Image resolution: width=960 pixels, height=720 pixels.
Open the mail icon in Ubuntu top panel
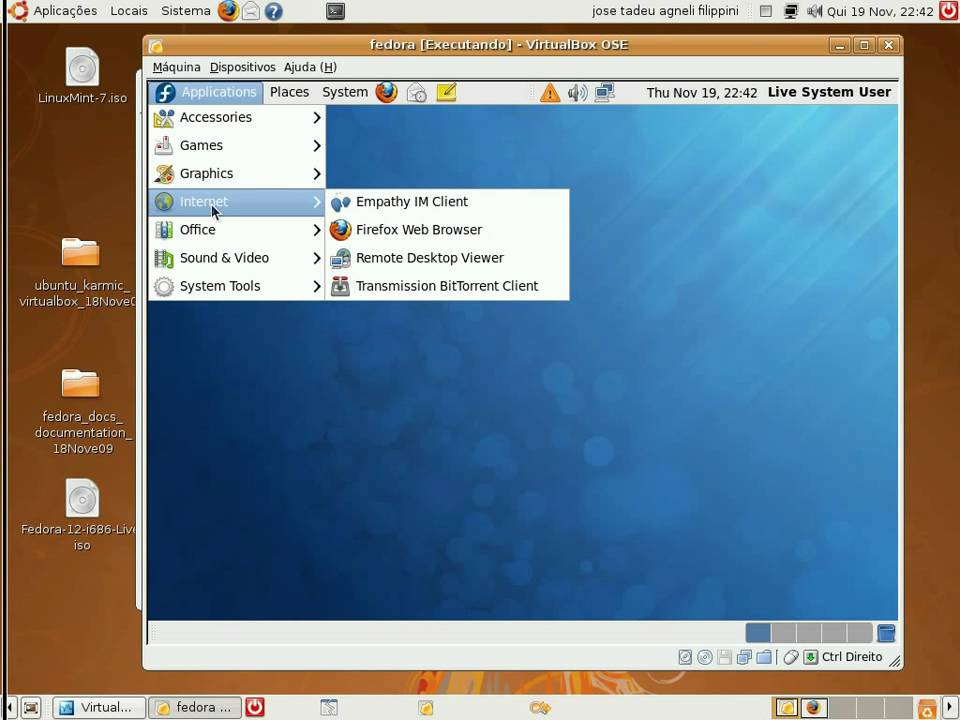251,11
